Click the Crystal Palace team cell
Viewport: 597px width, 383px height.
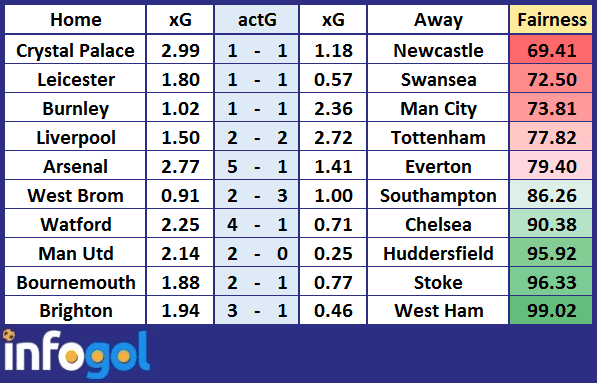[75, 50]
